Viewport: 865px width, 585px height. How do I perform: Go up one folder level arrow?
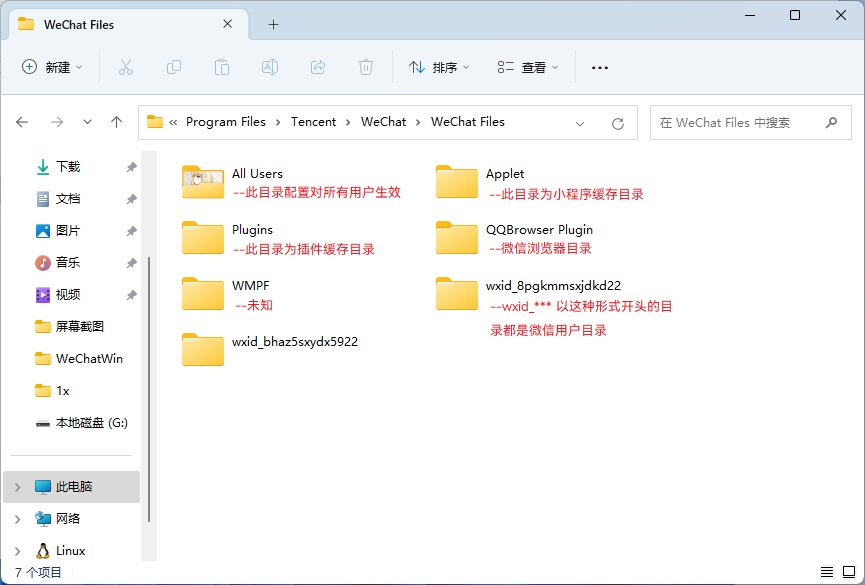pyautogui.click(x=116, y=122)
